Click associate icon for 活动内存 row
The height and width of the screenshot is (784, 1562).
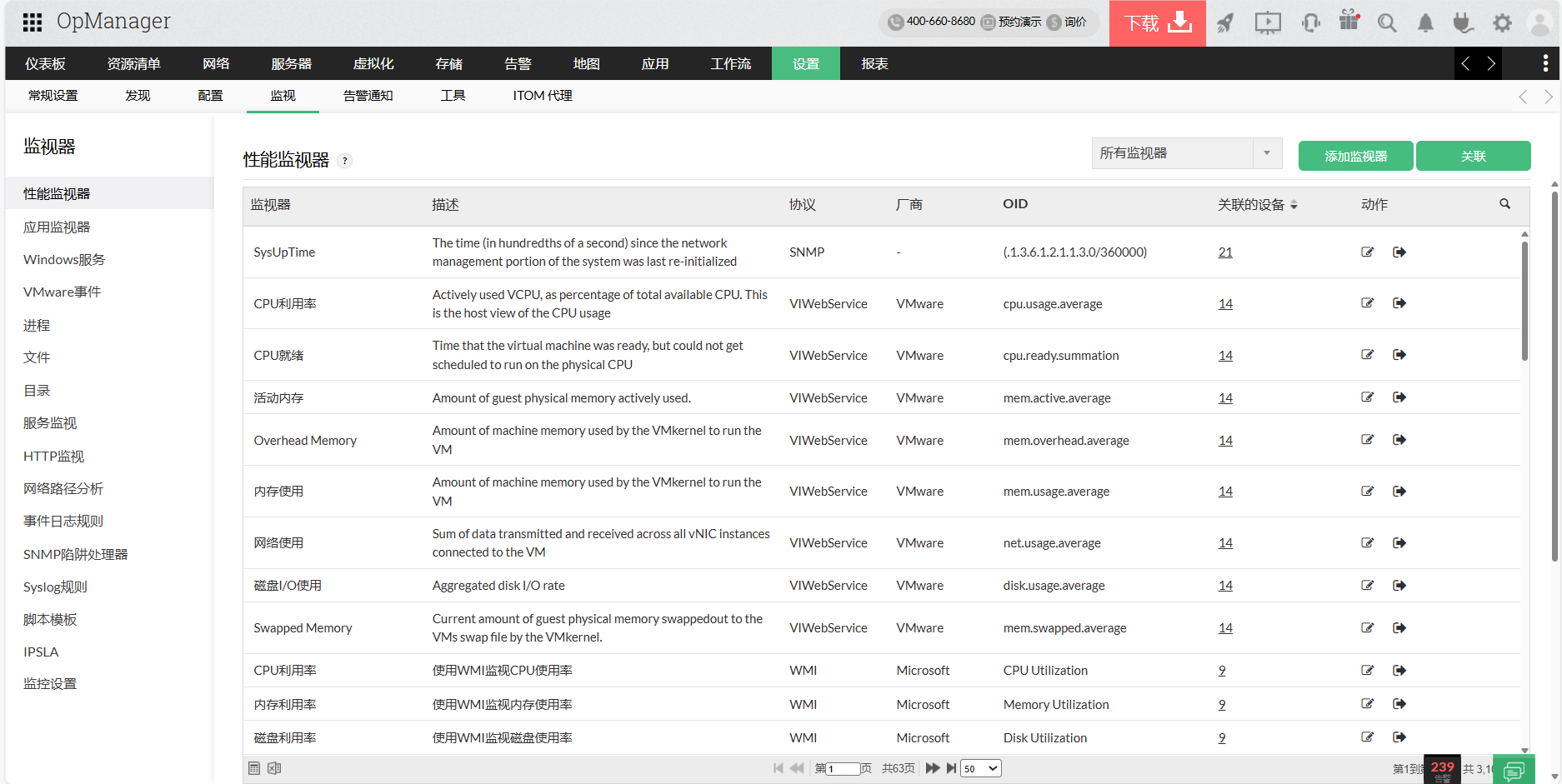pyautogui.click(x=1399, y=397)
